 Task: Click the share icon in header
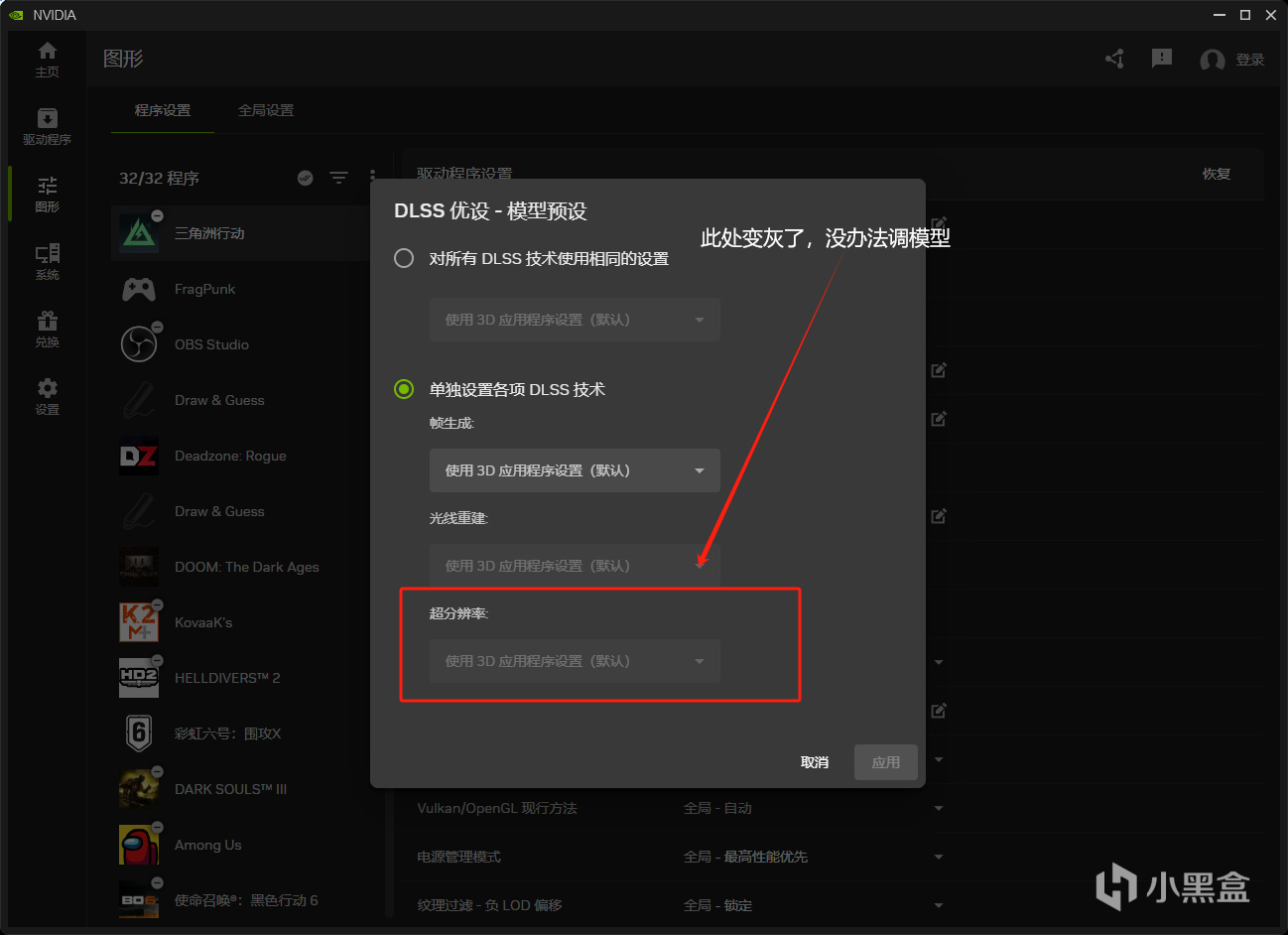(1114, 59)
